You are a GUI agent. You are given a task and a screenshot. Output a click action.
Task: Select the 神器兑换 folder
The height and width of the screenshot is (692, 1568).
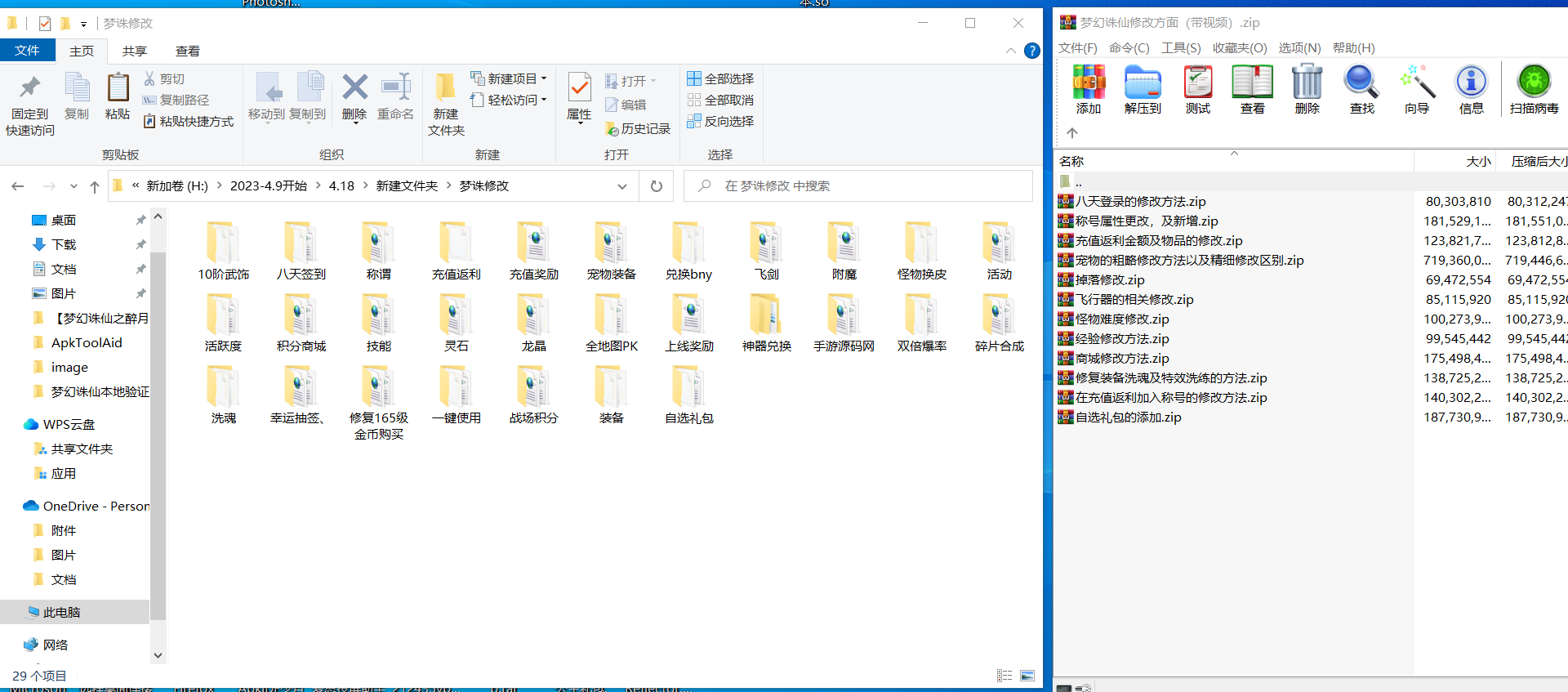tap(766, 324)
